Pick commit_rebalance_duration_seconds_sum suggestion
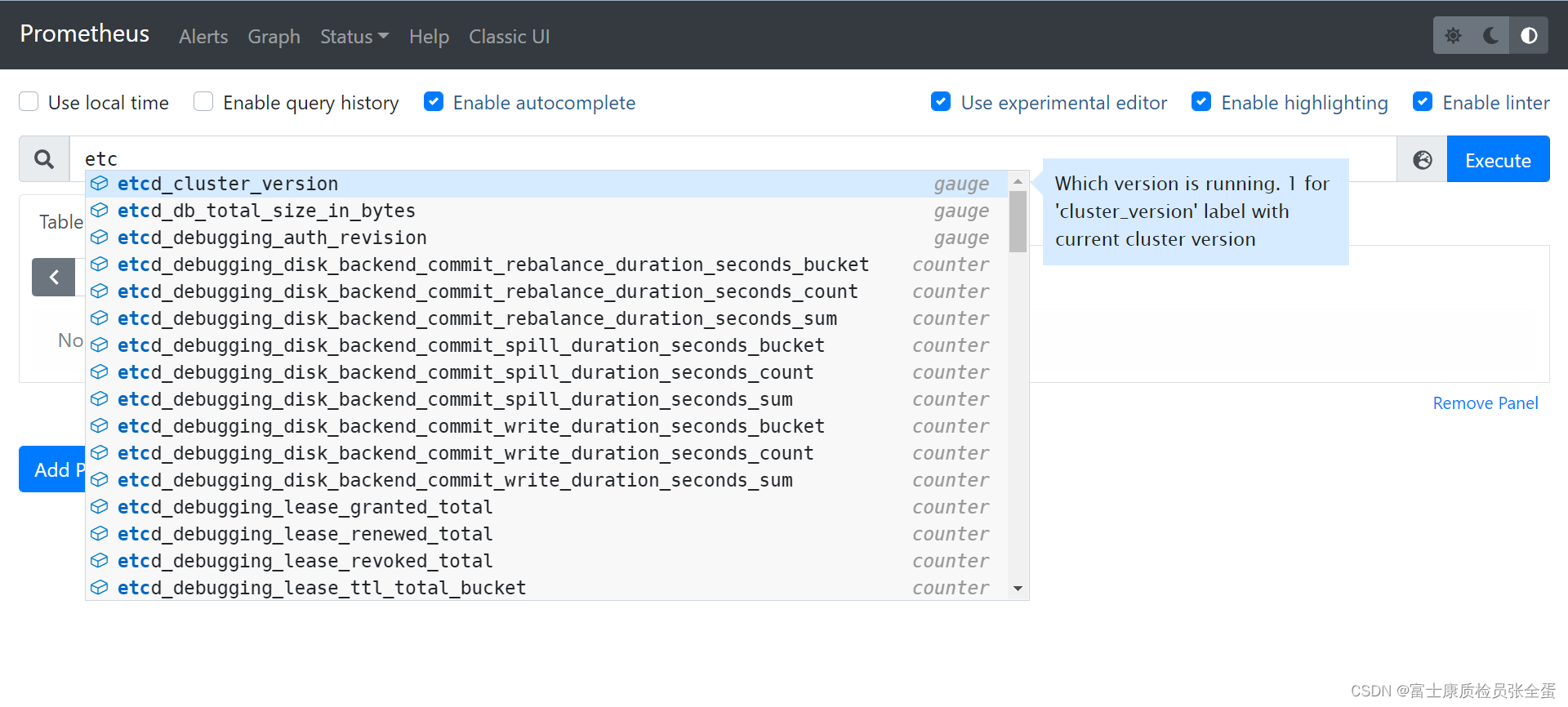Viewport: 1568px width, 707px height. pos(546,318)
